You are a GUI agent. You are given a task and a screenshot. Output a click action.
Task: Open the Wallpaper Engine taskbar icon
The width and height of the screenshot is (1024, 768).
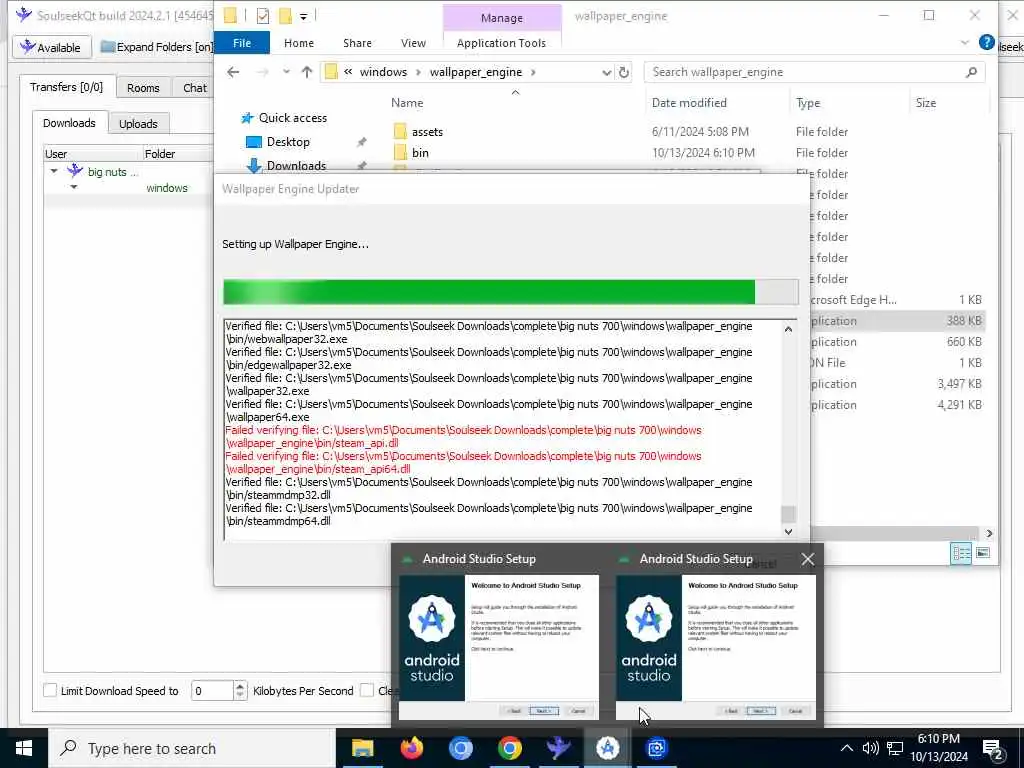click(x=656, y=748)
